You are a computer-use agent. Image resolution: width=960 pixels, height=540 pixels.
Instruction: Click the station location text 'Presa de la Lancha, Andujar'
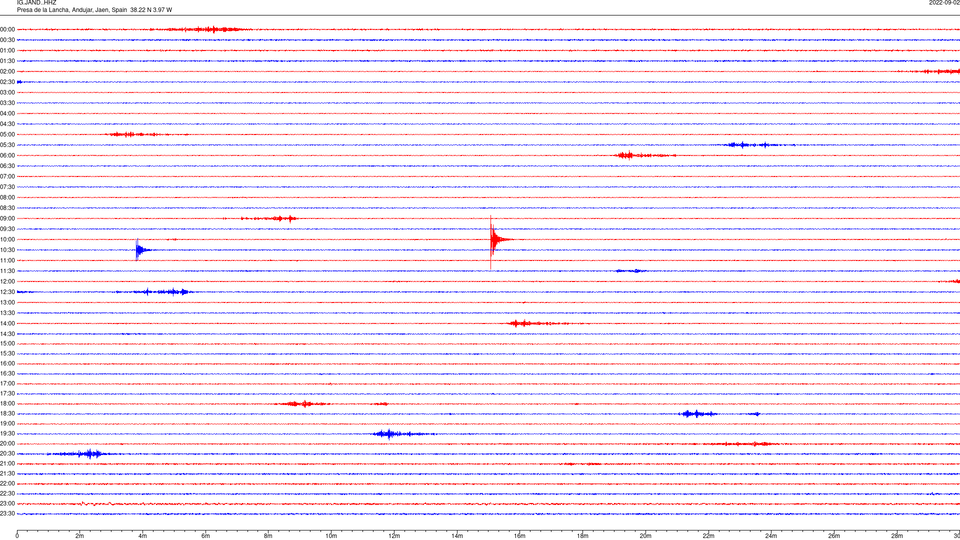(x=54, y=10)
